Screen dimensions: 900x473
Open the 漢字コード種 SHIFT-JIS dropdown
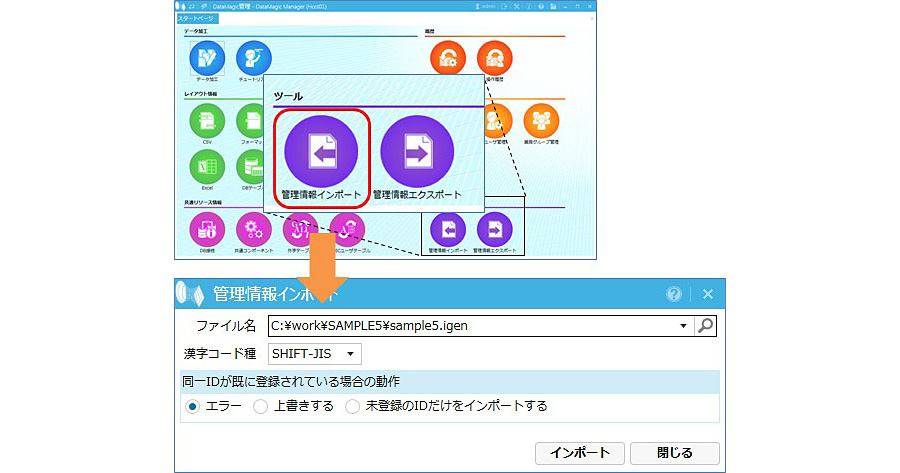[315, 353]
